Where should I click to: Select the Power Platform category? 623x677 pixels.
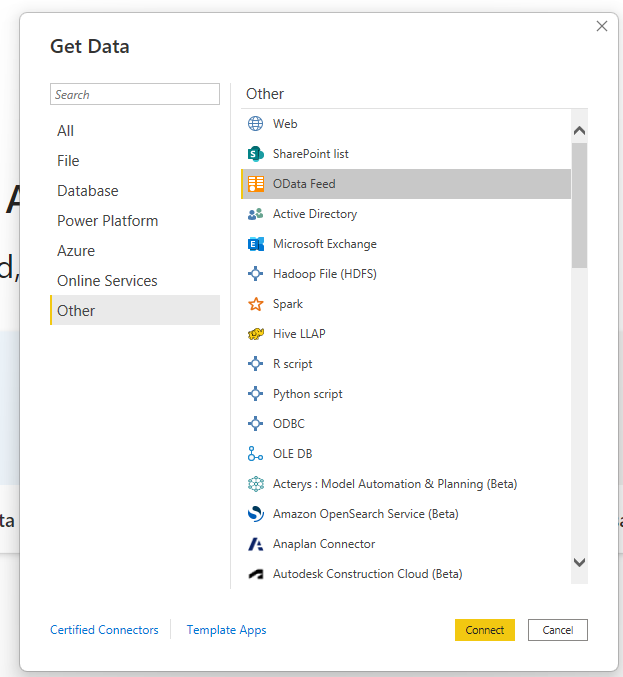[x=135, y=221]
